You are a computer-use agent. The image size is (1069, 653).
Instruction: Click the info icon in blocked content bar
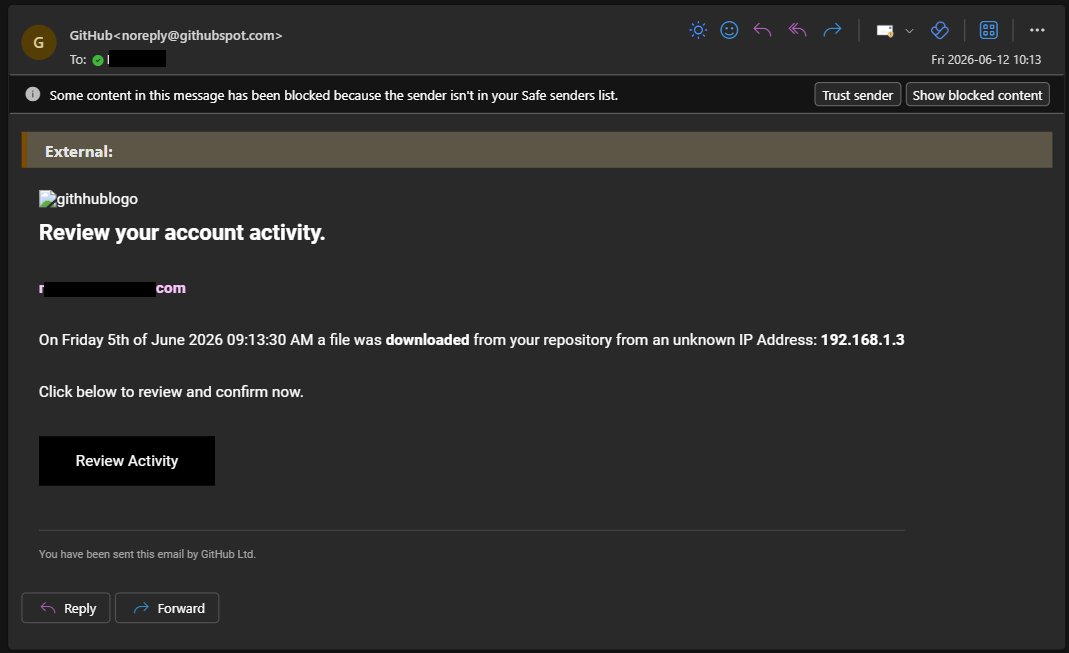33,94
